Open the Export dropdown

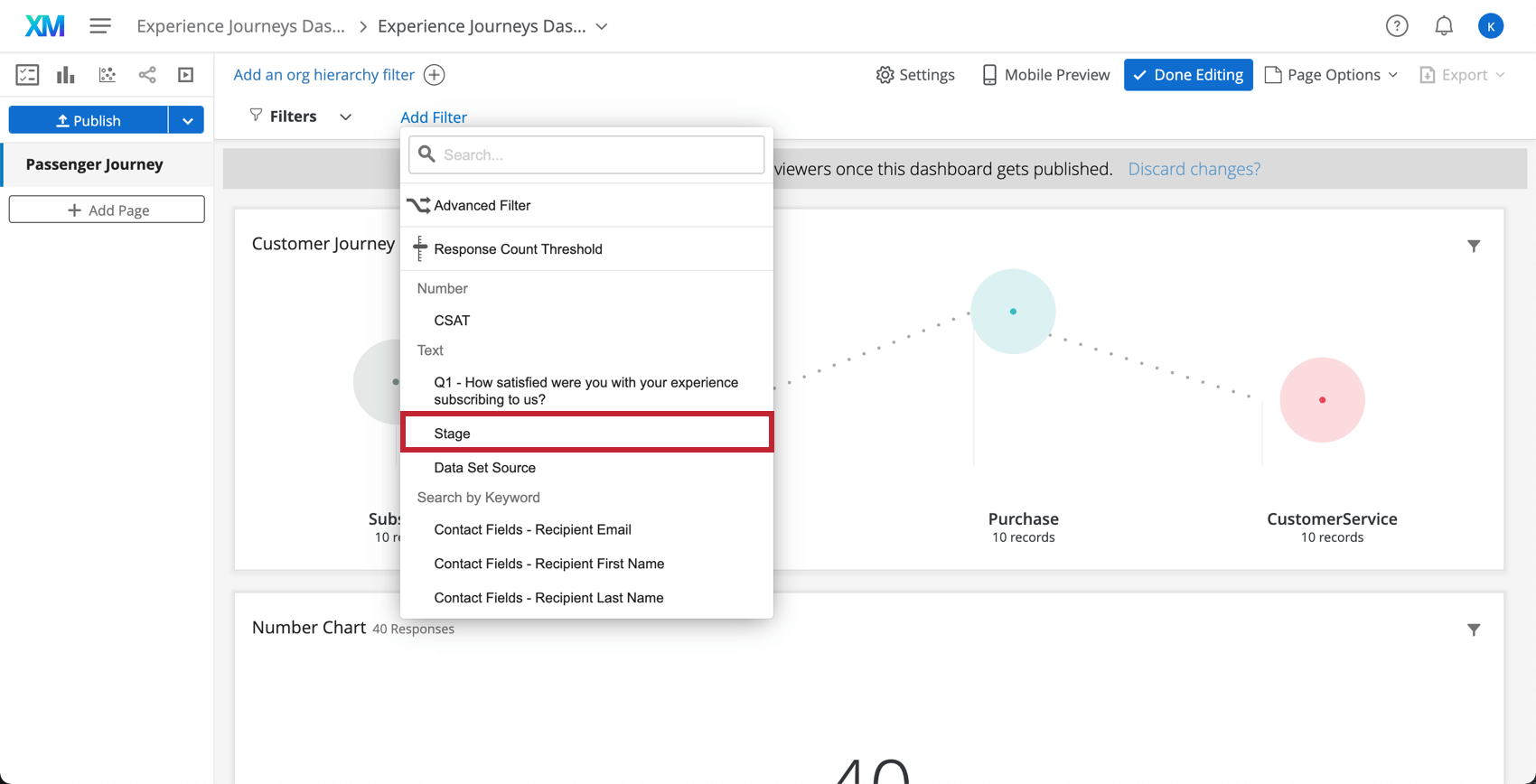coord(1462,75)
